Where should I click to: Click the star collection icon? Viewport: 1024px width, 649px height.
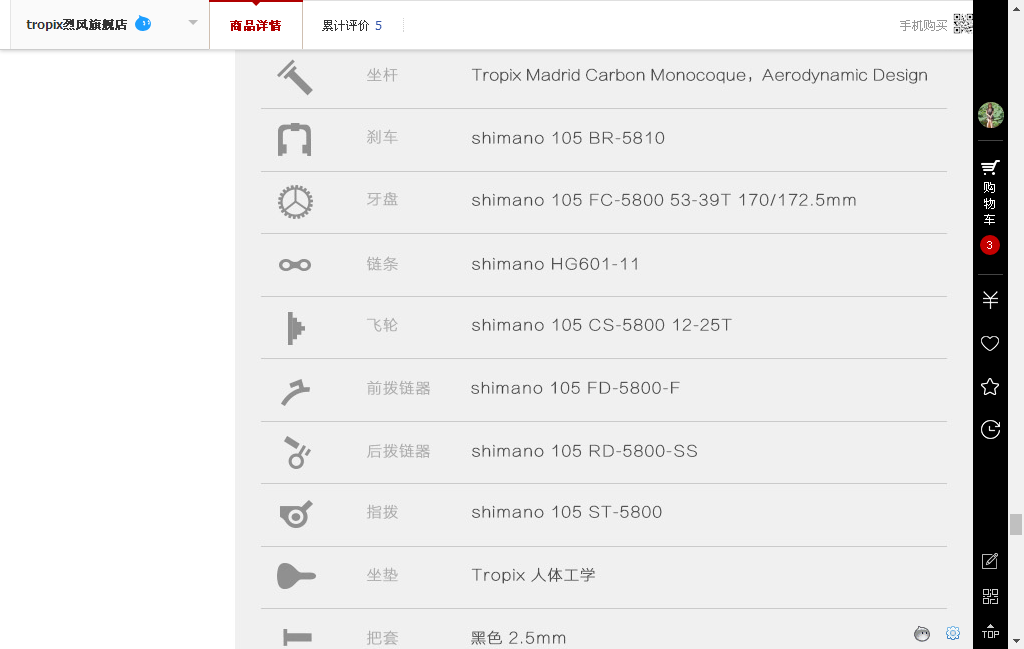click(x=990, y=387)
